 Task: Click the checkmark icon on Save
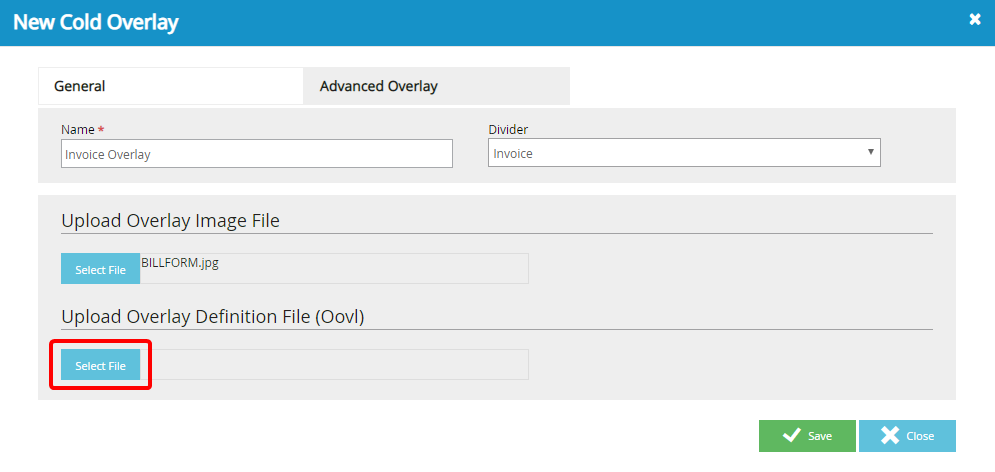791,436
